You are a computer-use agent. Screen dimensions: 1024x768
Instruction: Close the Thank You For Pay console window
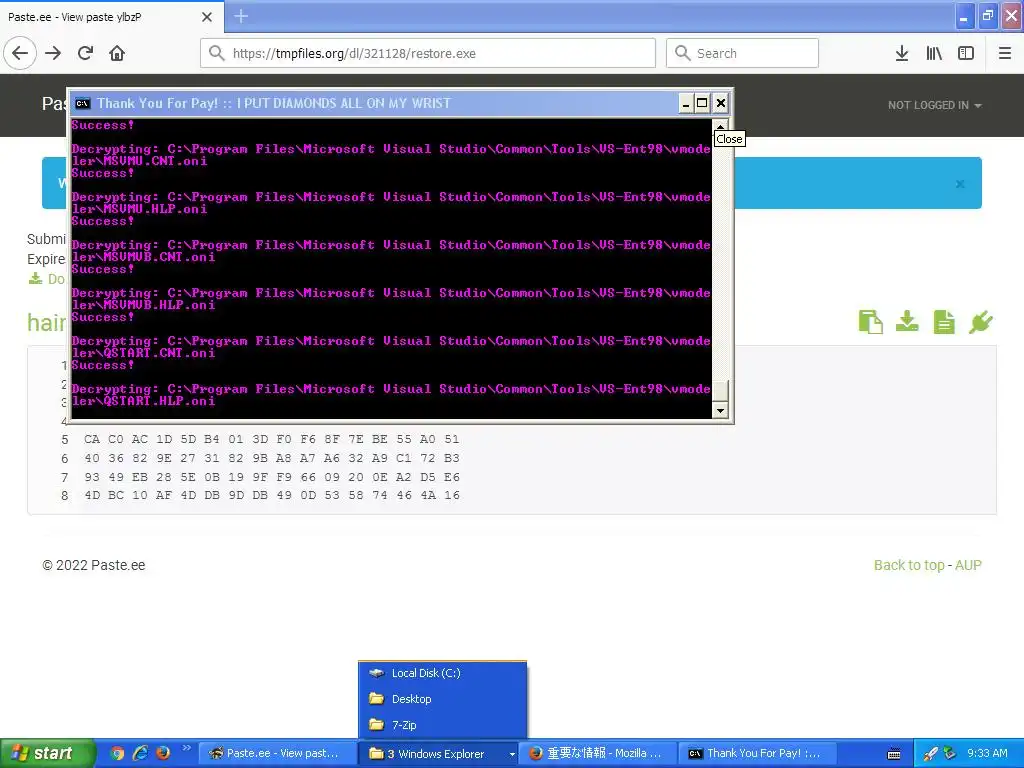click(x=720, y=103)
